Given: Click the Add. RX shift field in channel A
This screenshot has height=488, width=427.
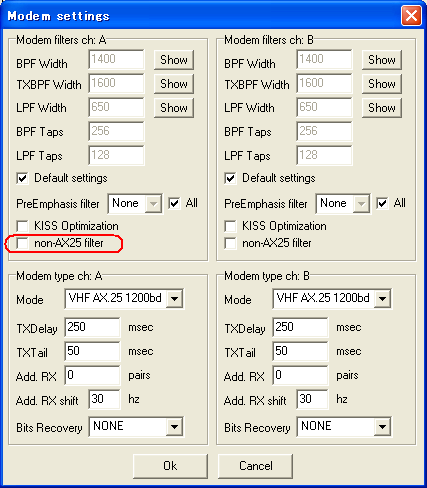Looking at the screenshot, I should tap(104, 399).
